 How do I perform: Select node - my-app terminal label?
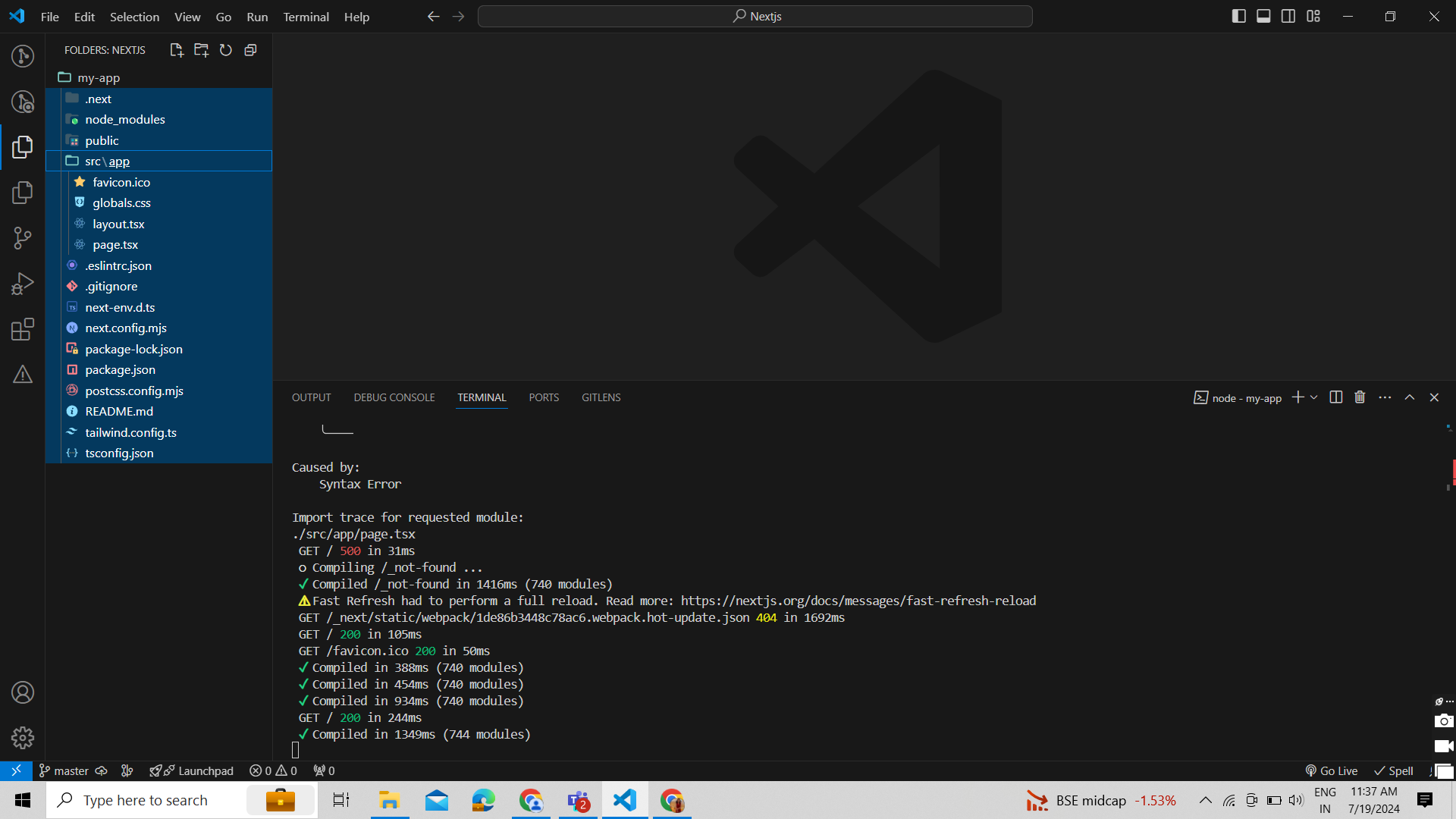(x=1238, y=397)
